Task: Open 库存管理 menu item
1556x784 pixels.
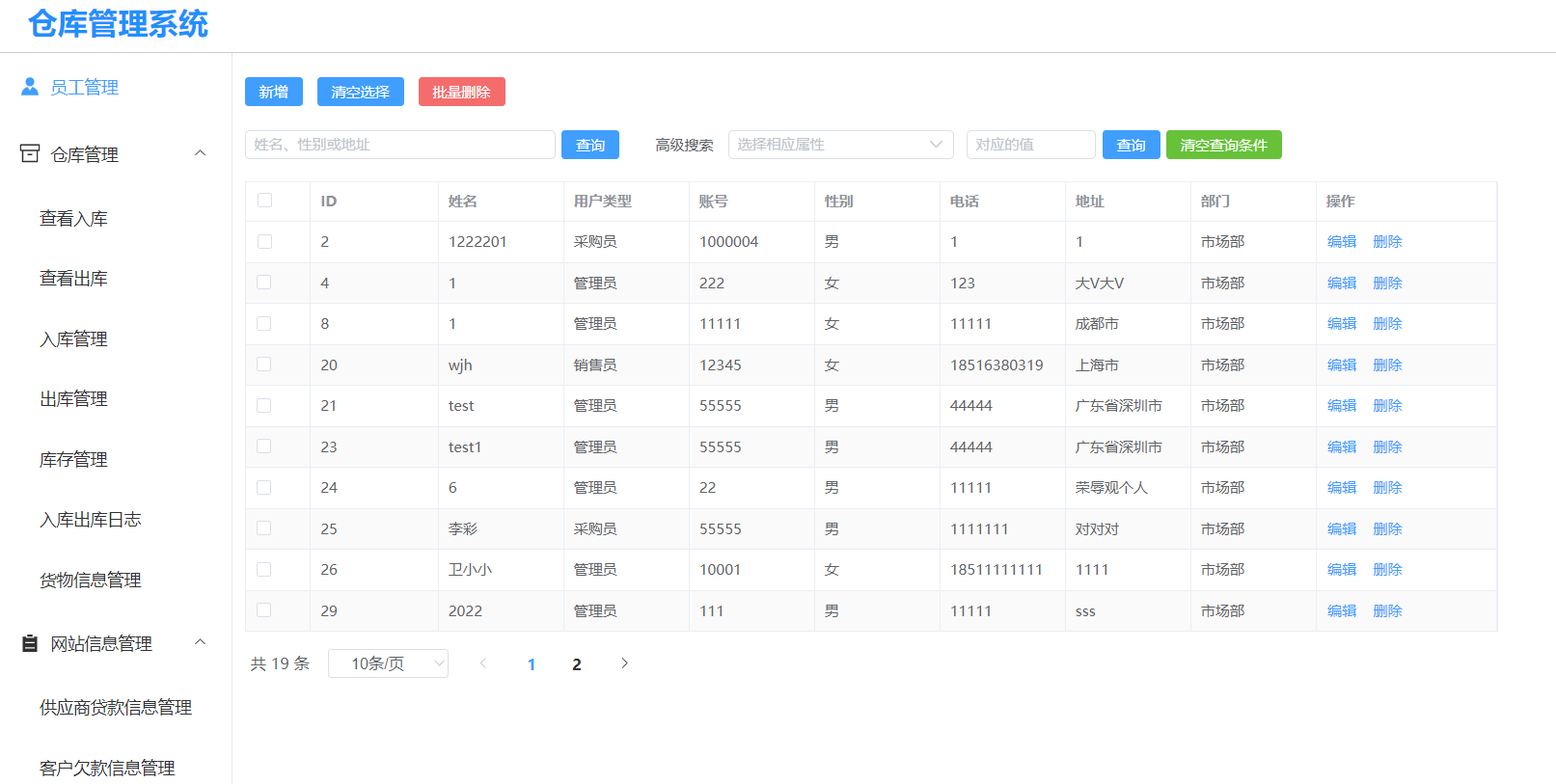Action: point(73,460)
